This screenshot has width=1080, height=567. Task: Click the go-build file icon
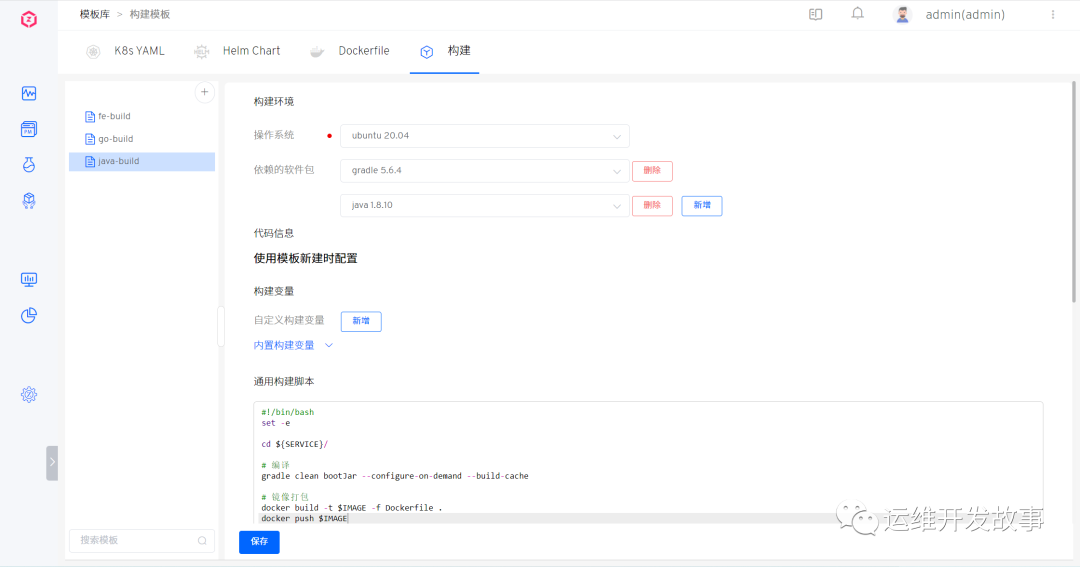tap(90, 138)
